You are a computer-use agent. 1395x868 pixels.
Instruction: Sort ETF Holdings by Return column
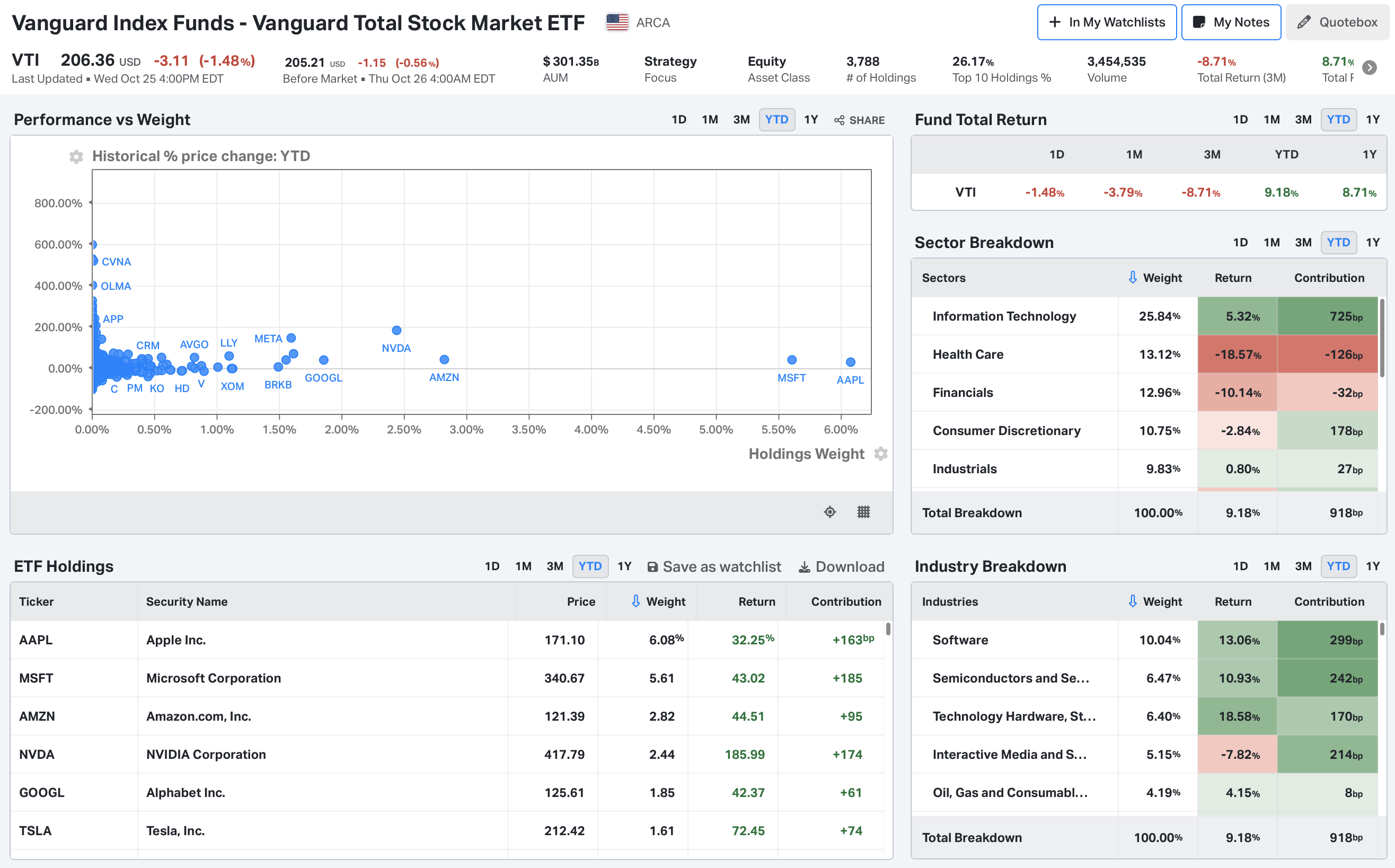757,601
